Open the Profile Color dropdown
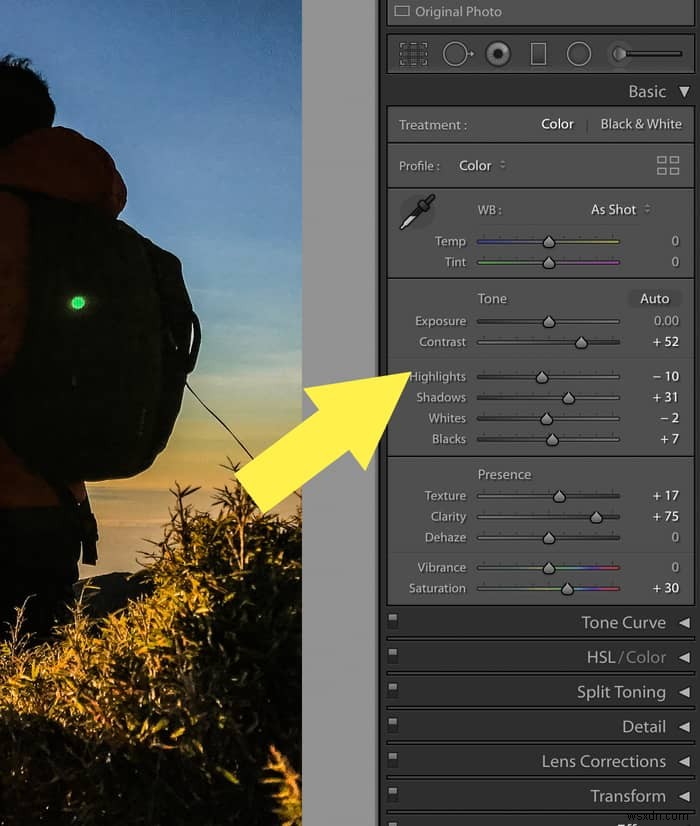 (482, 165)
